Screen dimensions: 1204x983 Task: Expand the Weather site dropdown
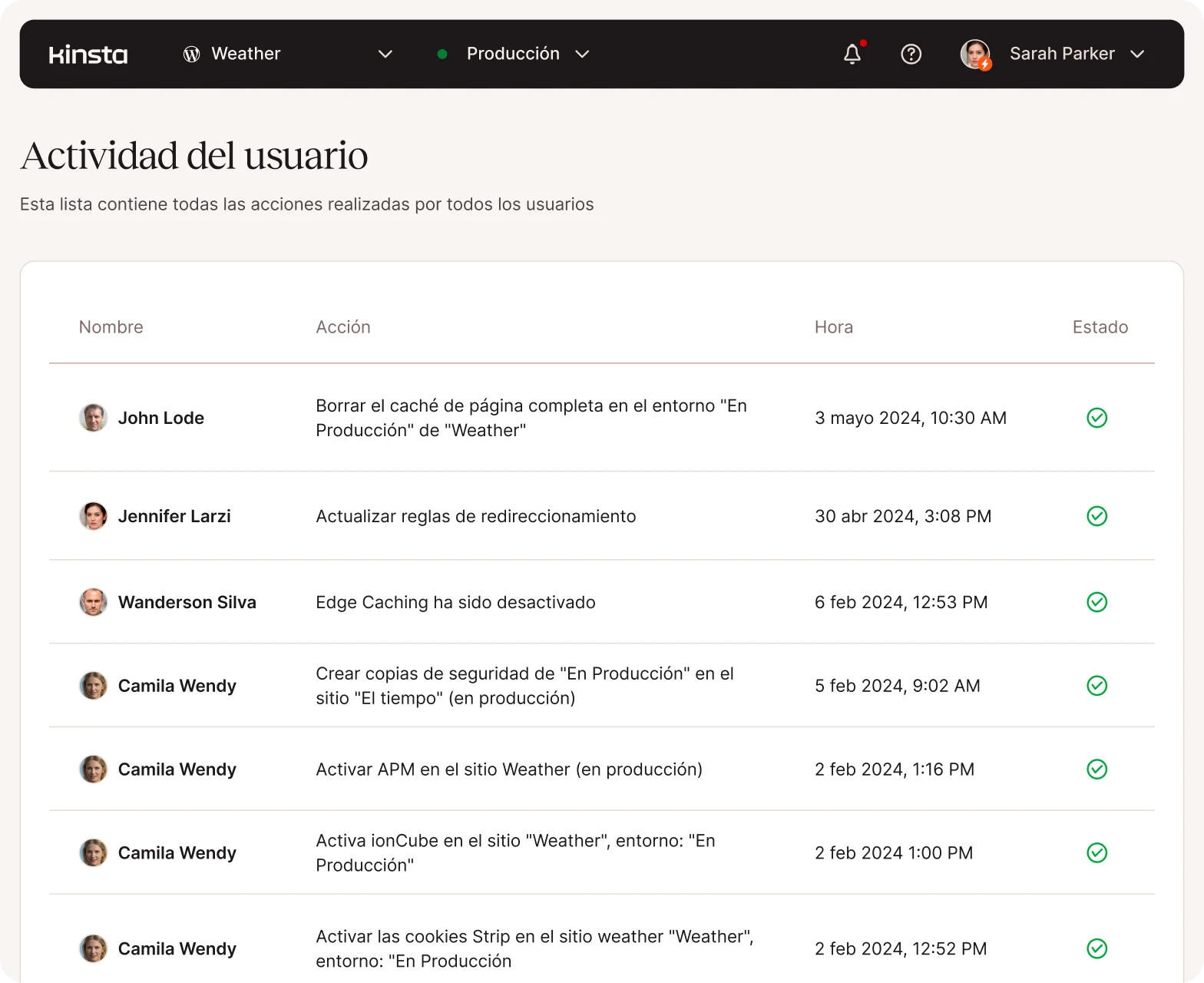(385, 54)
